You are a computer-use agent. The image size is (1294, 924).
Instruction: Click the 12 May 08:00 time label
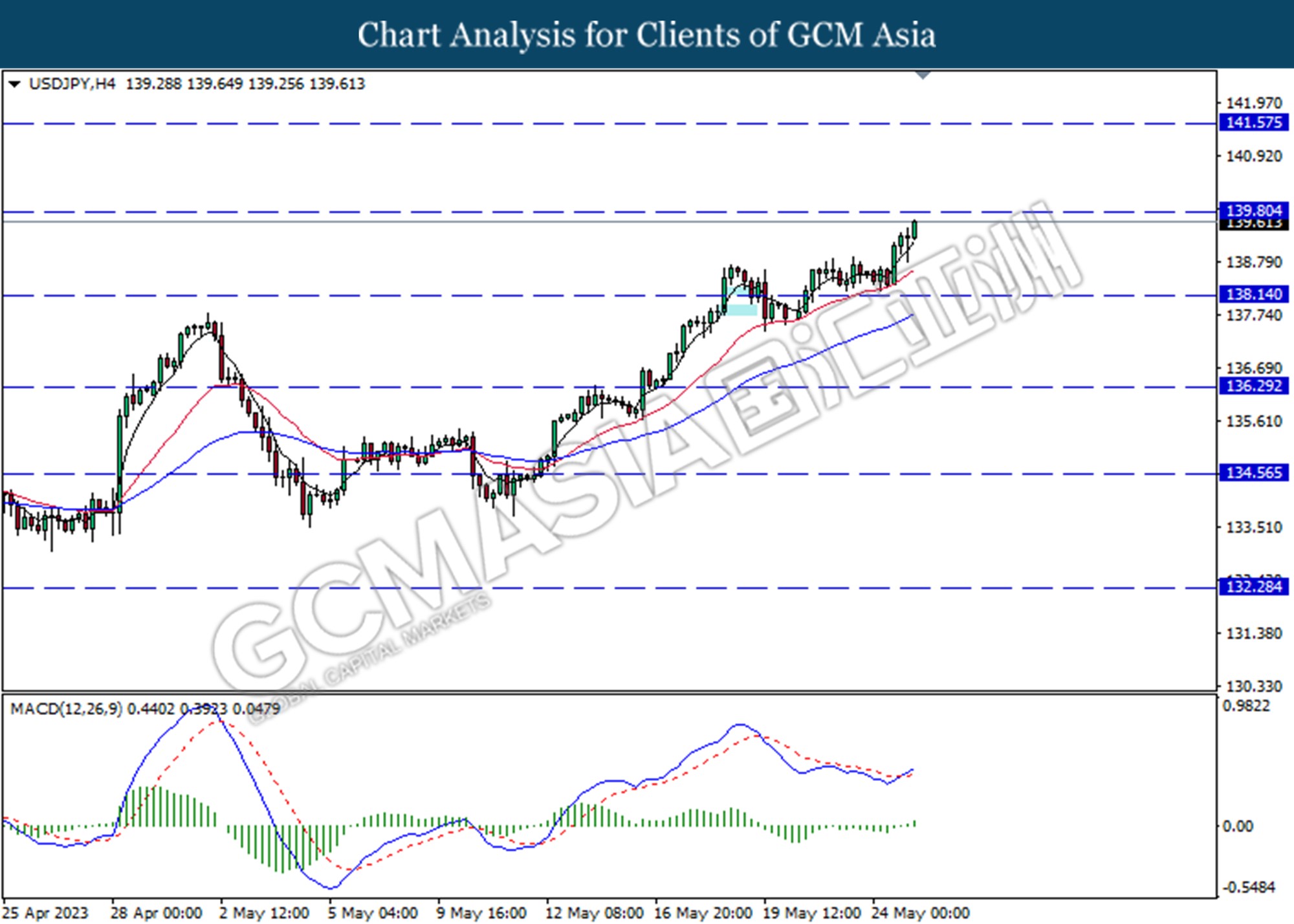[x=594, y=913]
